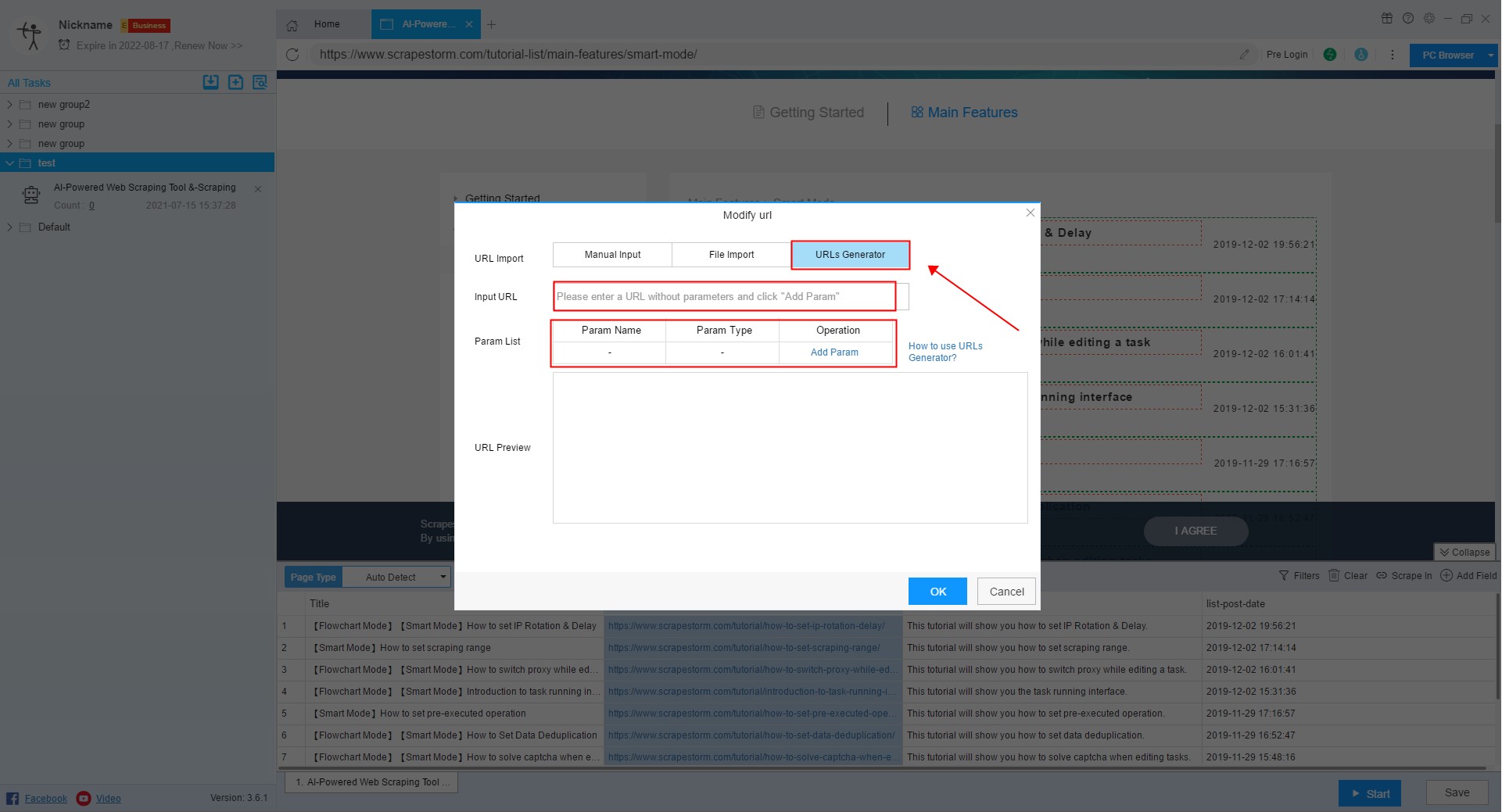
Task: Click the pencil edit URL icon
Action: tap(1244, 55)
